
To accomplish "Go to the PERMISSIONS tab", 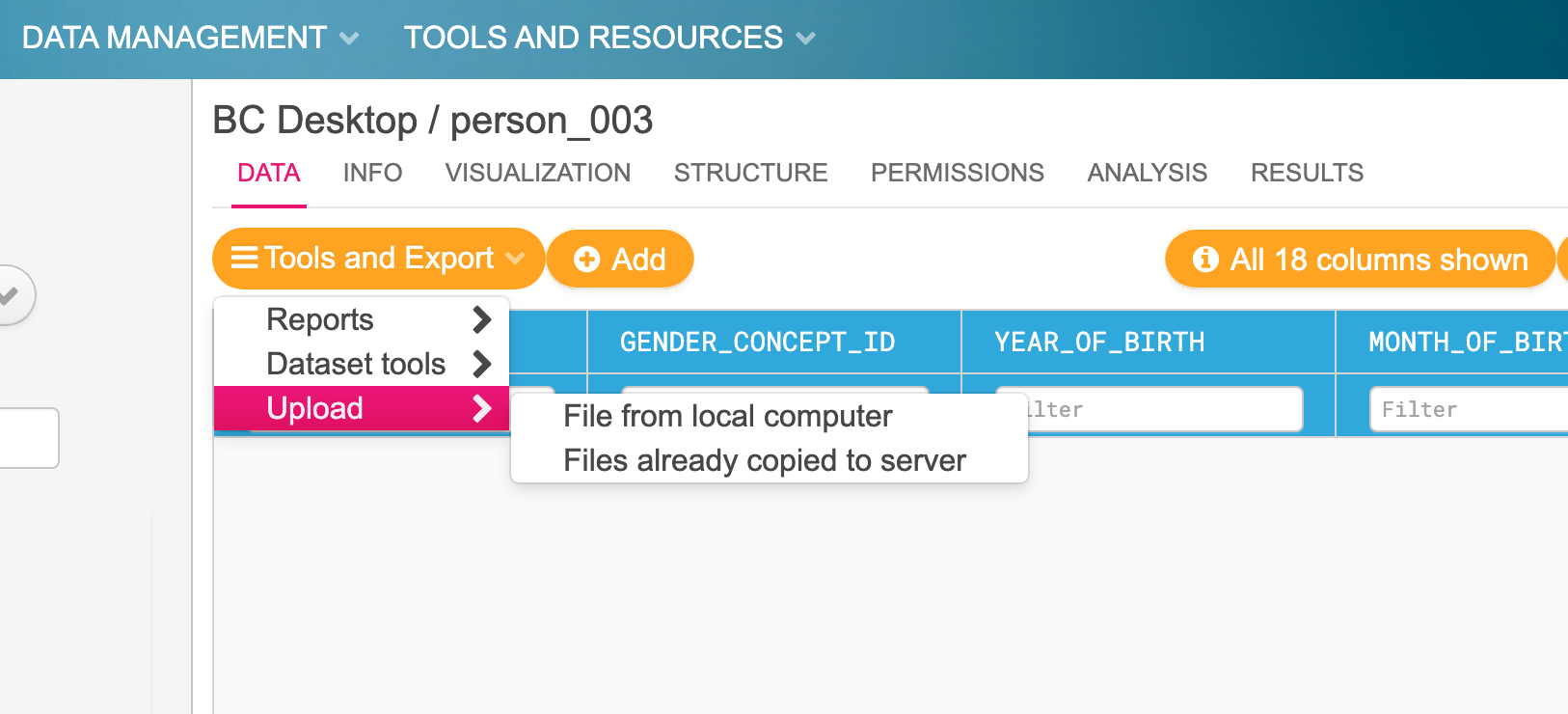I will click(x=957, y=173).
